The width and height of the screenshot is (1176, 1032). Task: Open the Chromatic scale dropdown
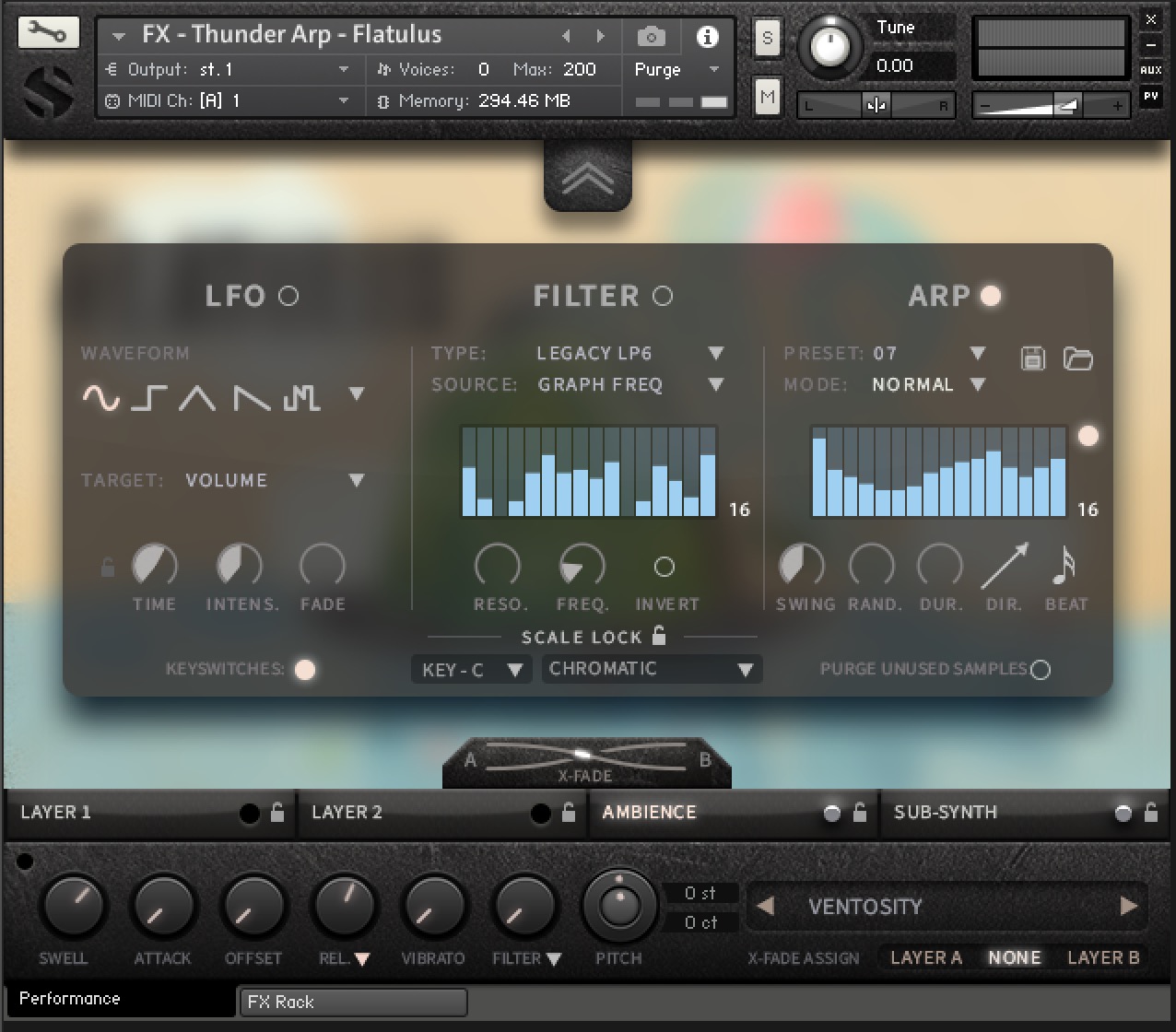point(652,669)
